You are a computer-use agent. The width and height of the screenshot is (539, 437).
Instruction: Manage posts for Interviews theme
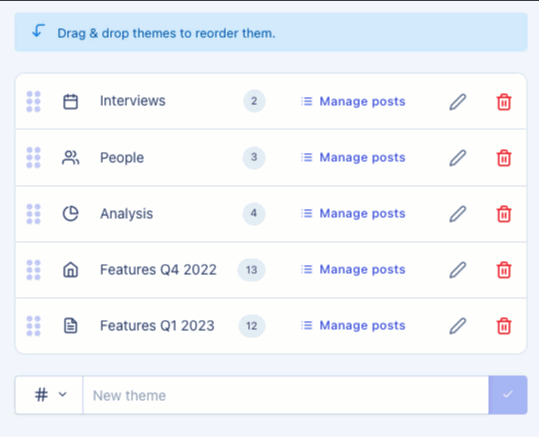coord(353,101)
